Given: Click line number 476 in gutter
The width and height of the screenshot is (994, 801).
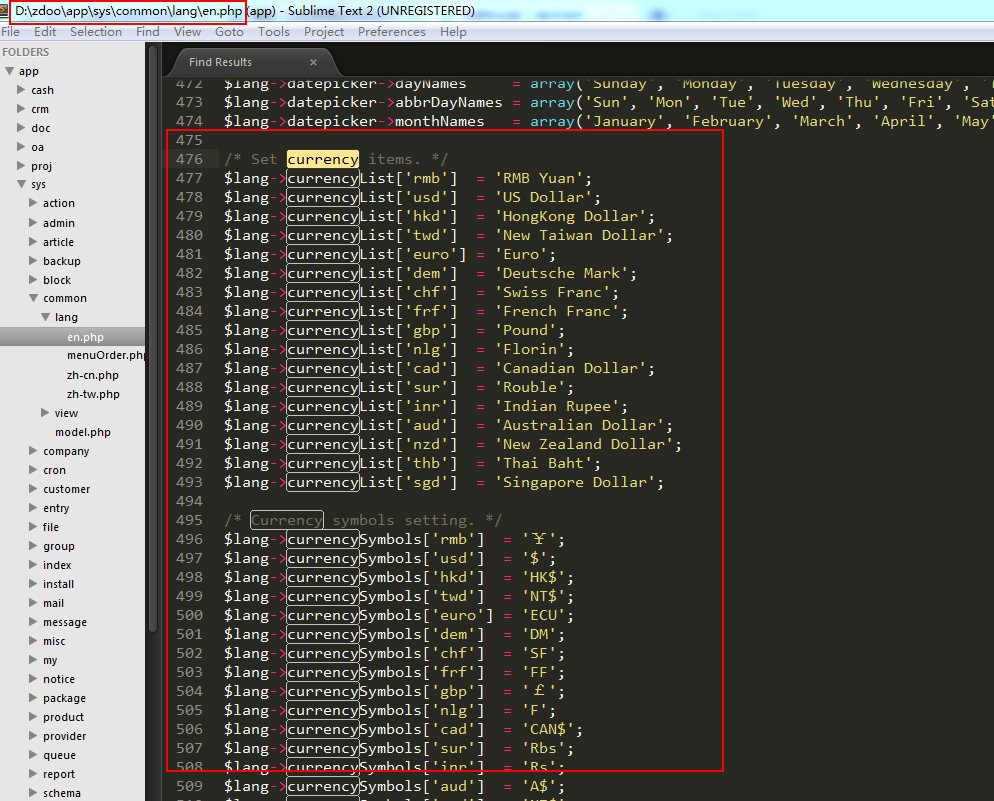Looking at the screenshot, I should click(x=189, y=159).
